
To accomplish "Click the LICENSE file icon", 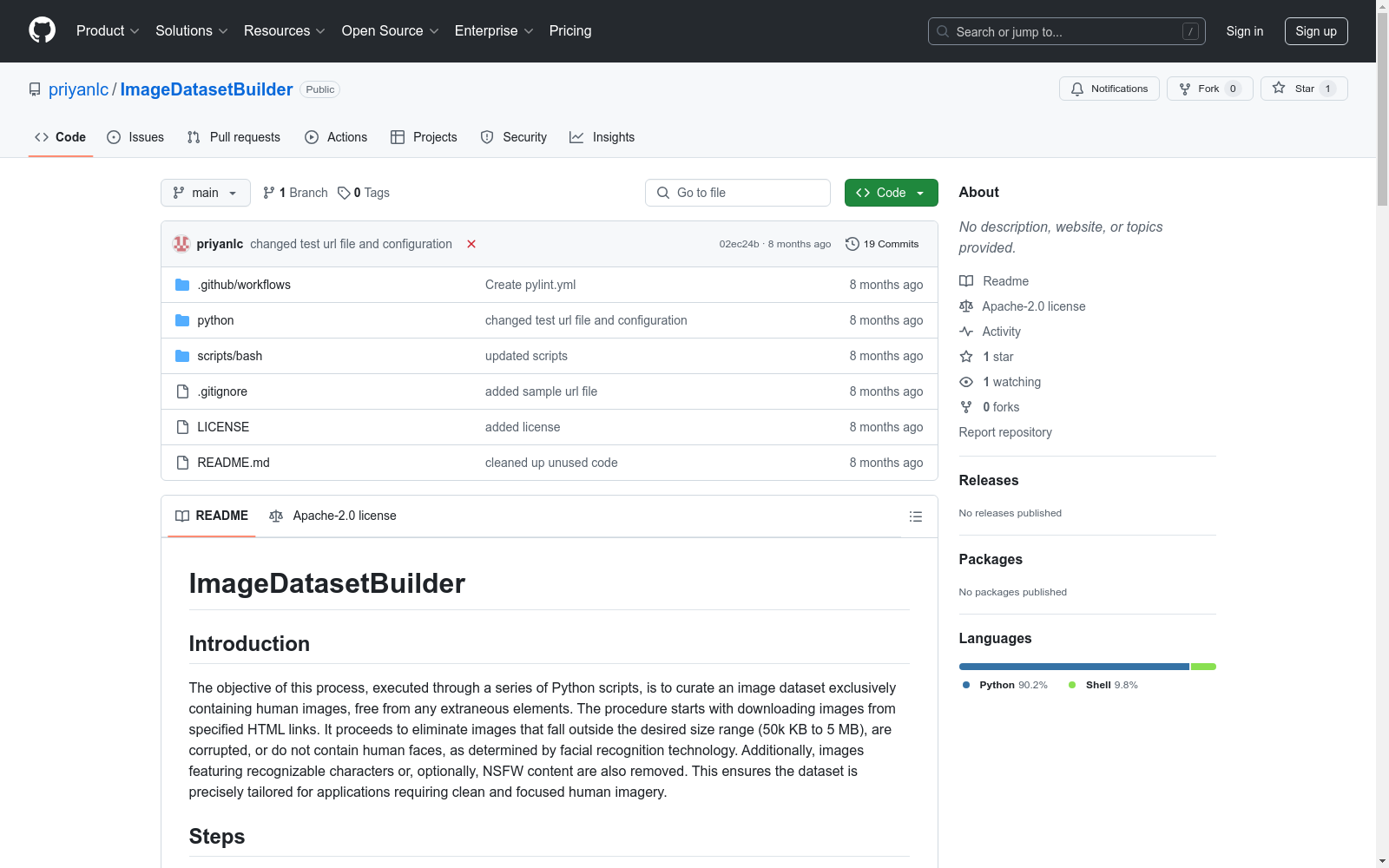I will (x=182, y=427).
